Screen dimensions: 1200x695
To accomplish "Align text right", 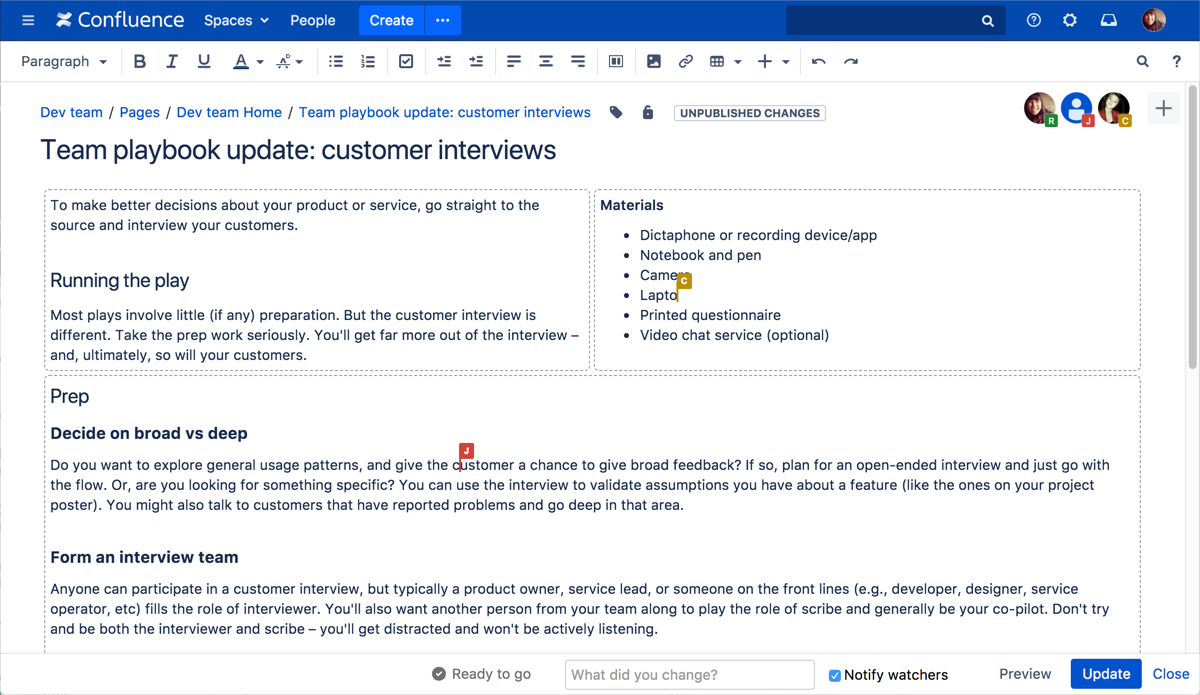I will pos(578,61).
